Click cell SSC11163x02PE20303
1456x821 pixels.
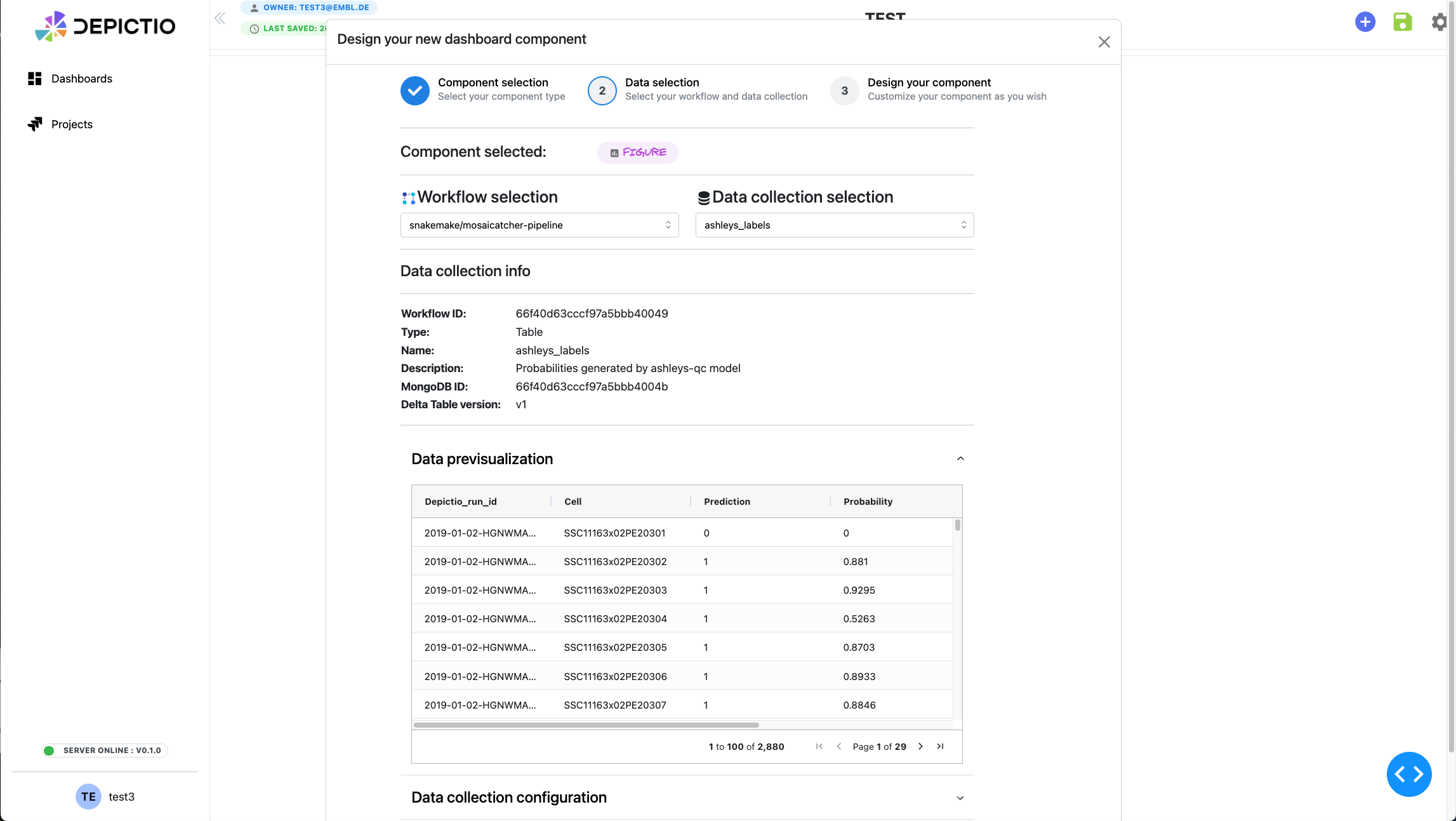[616, 591]
